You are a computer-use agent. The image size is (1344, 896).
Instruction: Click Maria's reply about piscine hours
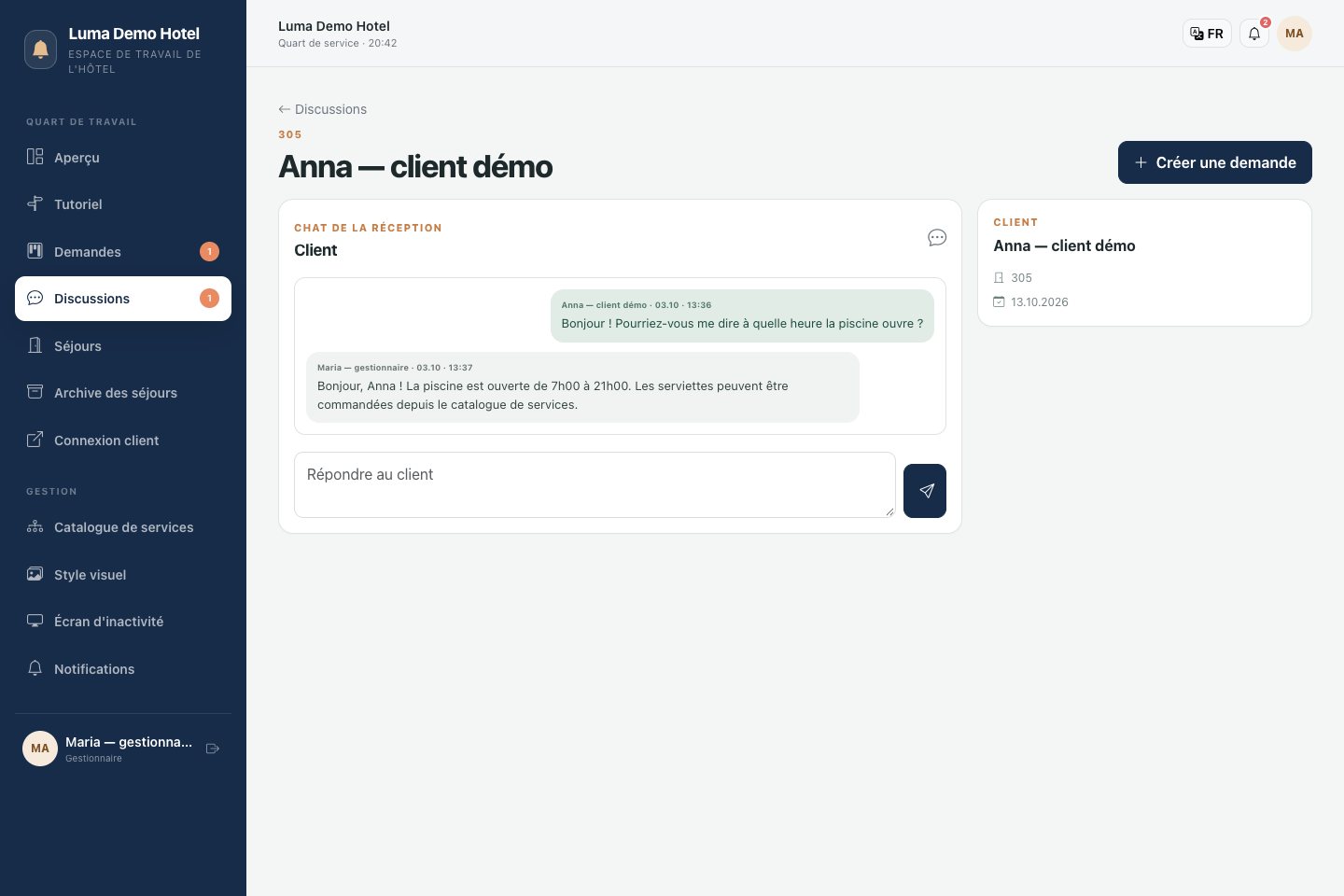point(582,387)
